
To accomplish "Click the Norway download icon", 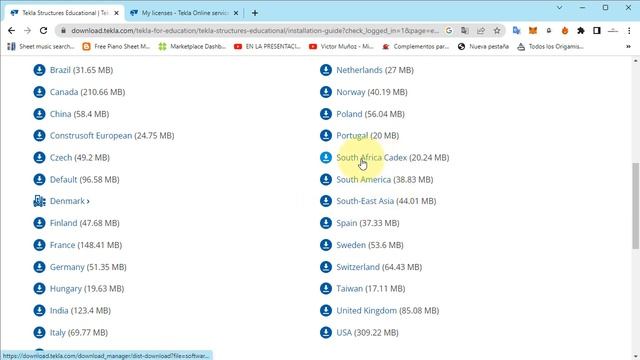I will click(326, 92).
